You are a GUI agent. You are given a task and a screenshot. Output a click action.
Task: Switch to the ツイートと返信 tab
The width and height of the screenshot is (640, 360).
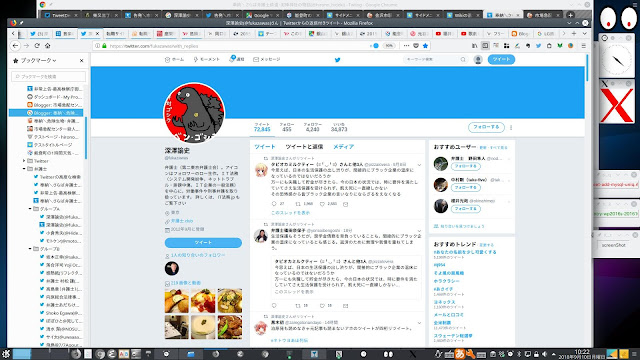click(304, 147)
